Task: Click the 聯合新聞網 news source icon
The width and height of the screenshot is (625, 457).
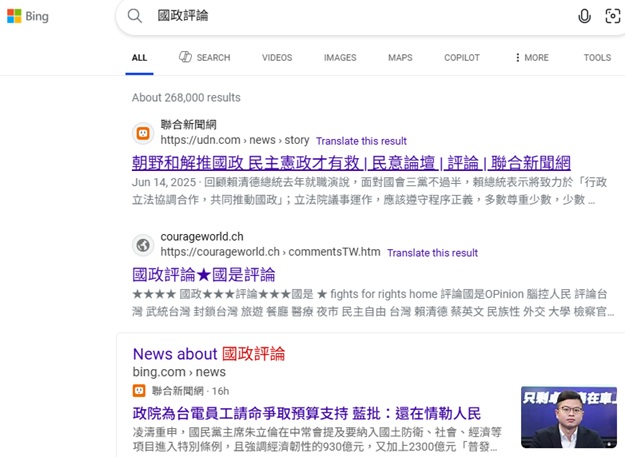Action: point(139,391)
